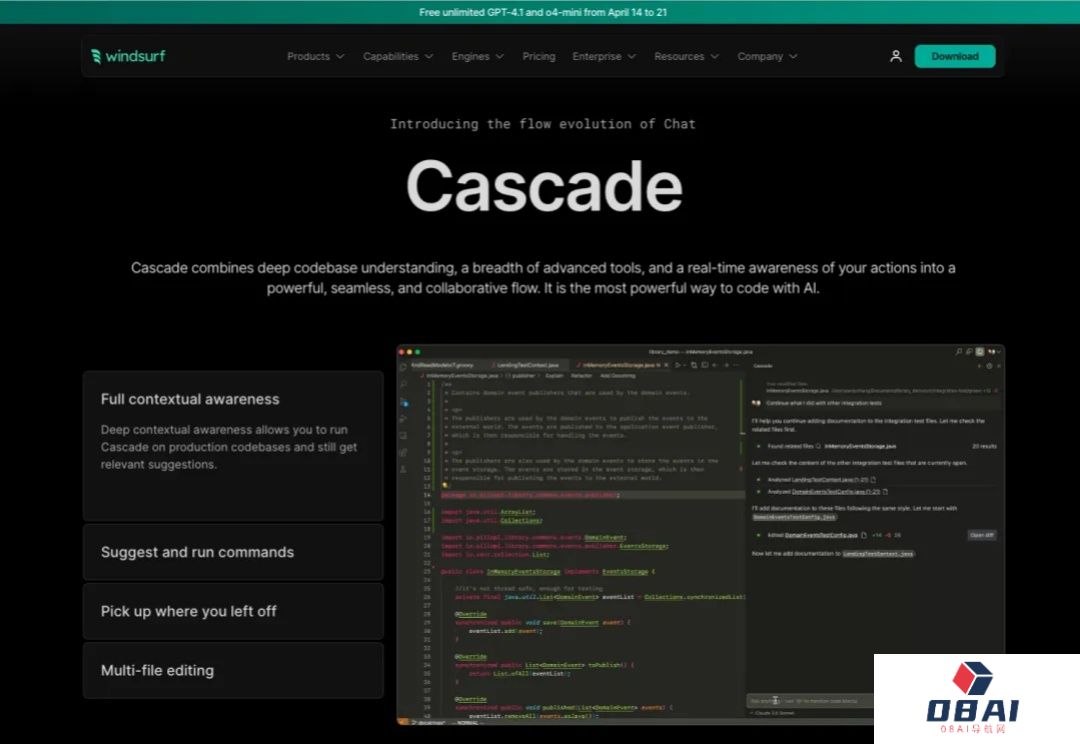Open Source Control icon with blue badge
The width and height of the screenshot is (1080, 744).
point(404,401)
